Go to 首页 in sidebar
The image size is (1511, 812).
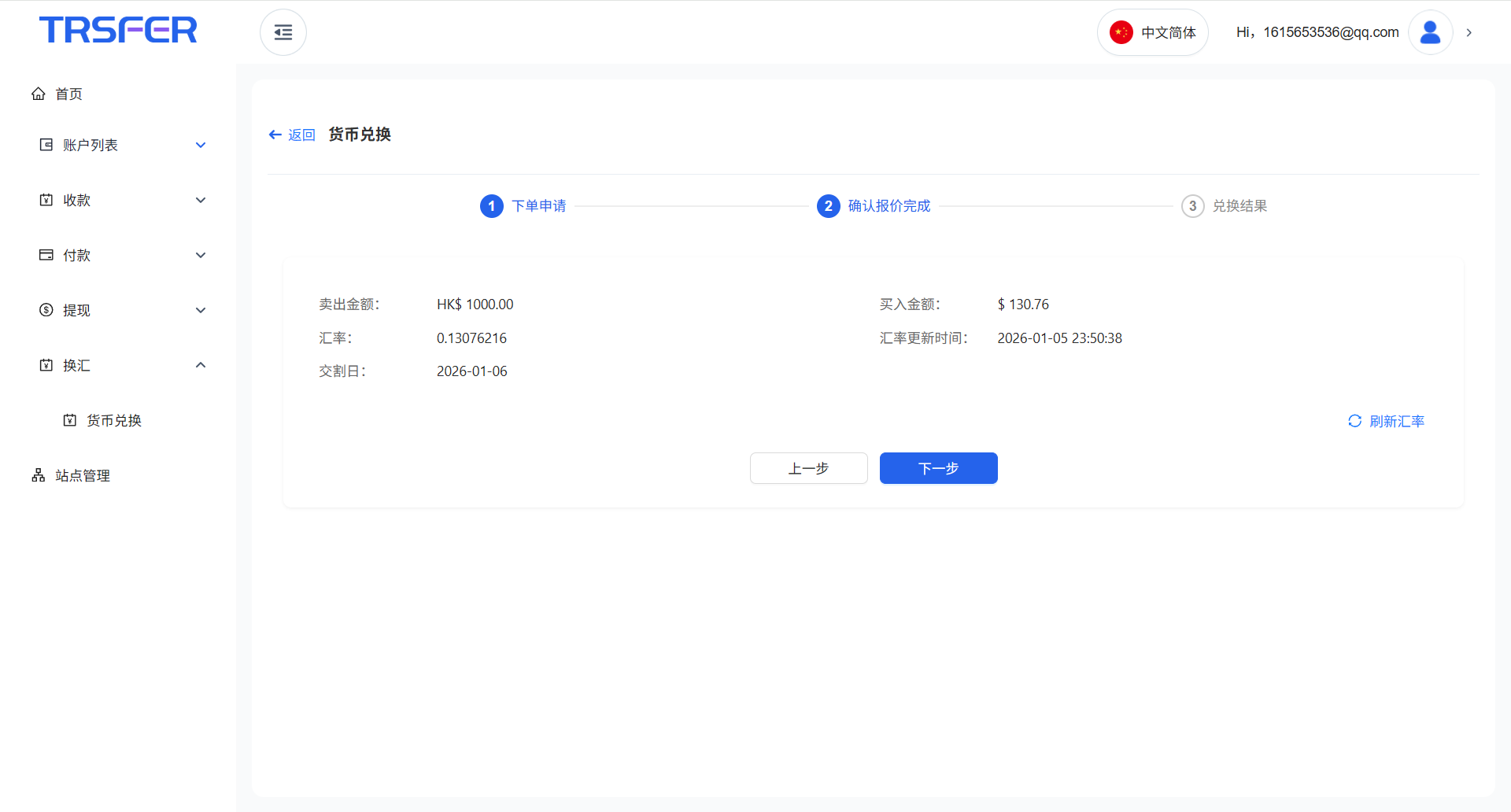[x=68, y=94]
